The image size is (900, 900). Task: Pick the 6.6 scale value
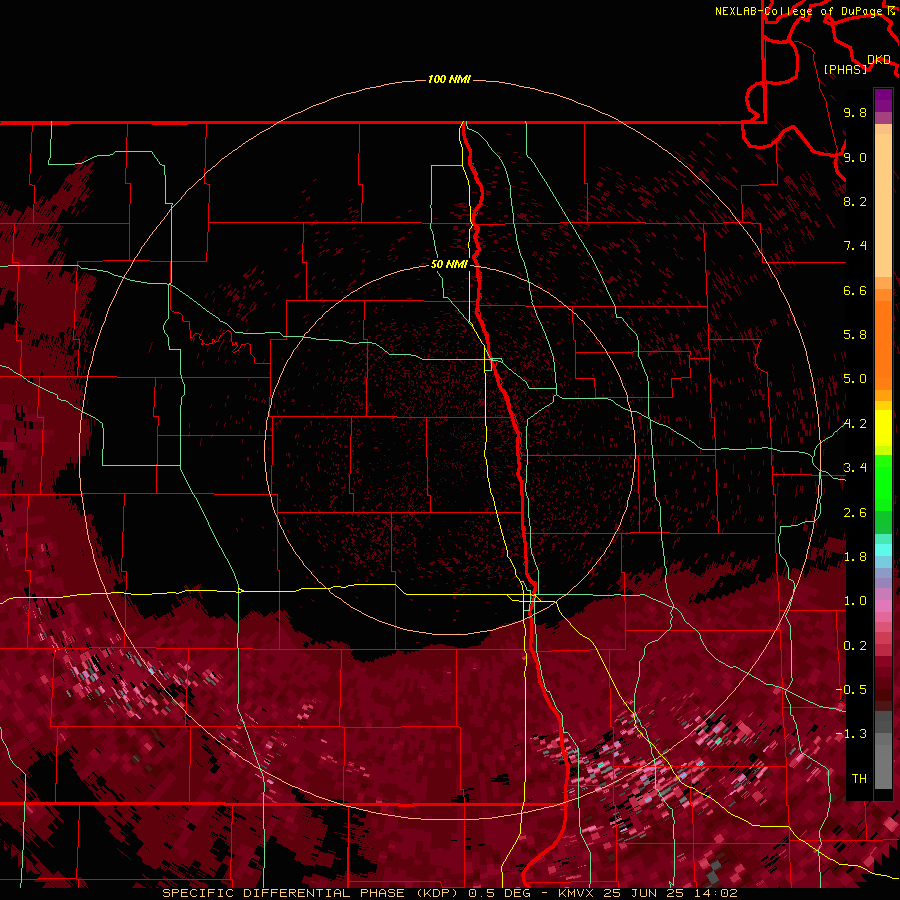coord(855,290)
